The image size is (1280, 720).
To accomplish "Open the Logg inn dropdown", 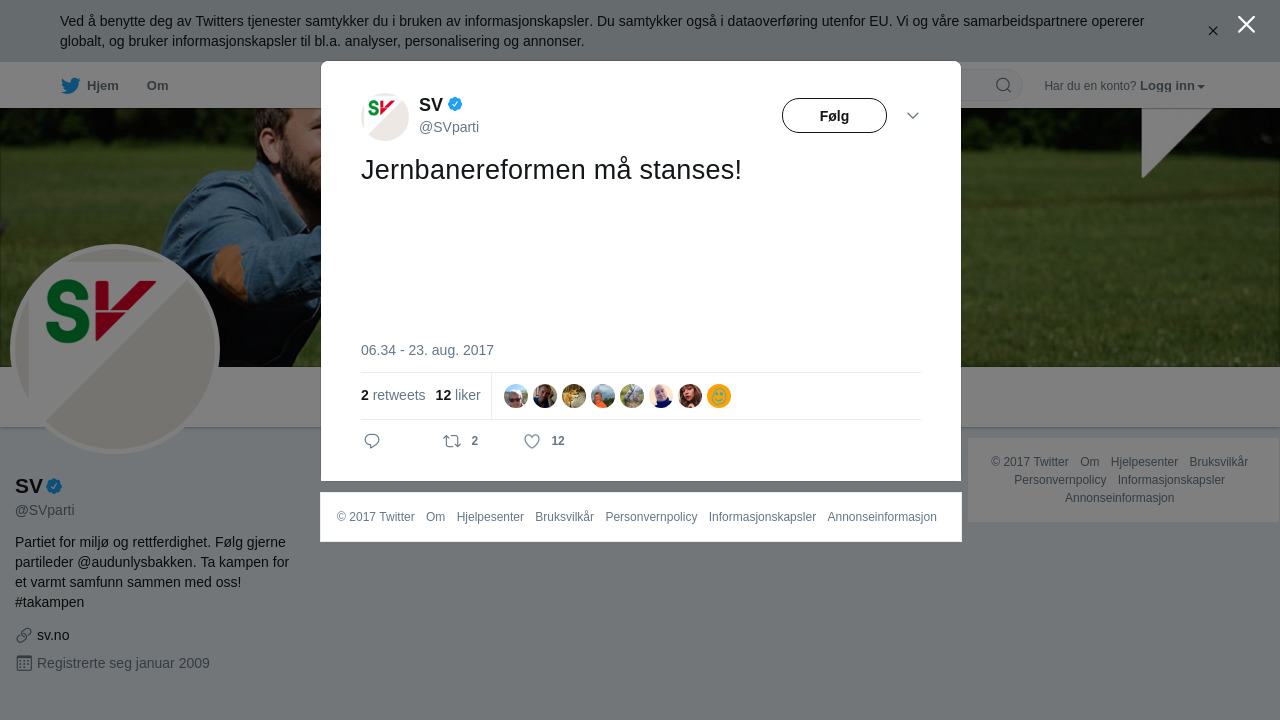I will point(1172,86).
